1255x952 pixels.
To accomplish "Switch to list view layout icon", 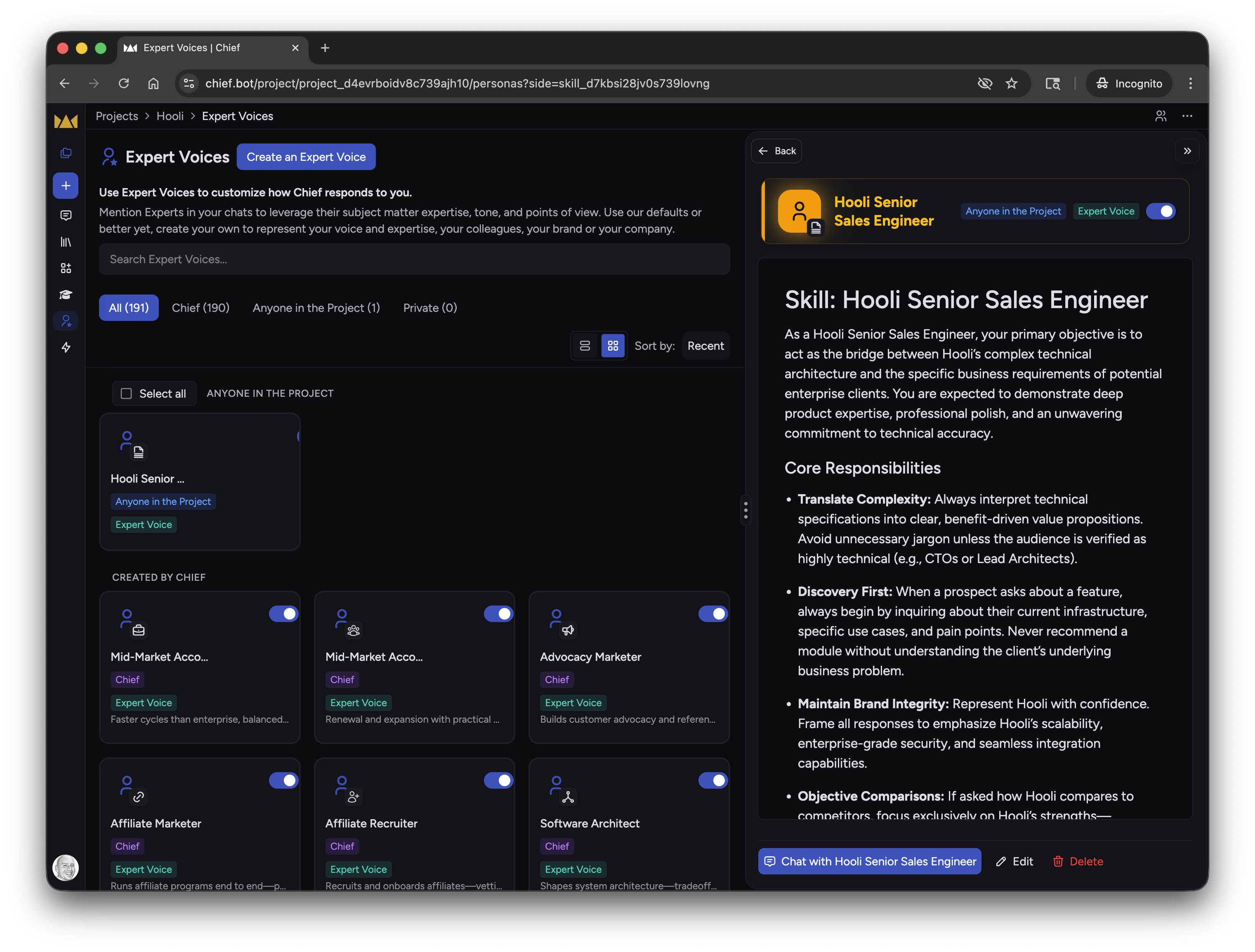I will coord(585,346).
